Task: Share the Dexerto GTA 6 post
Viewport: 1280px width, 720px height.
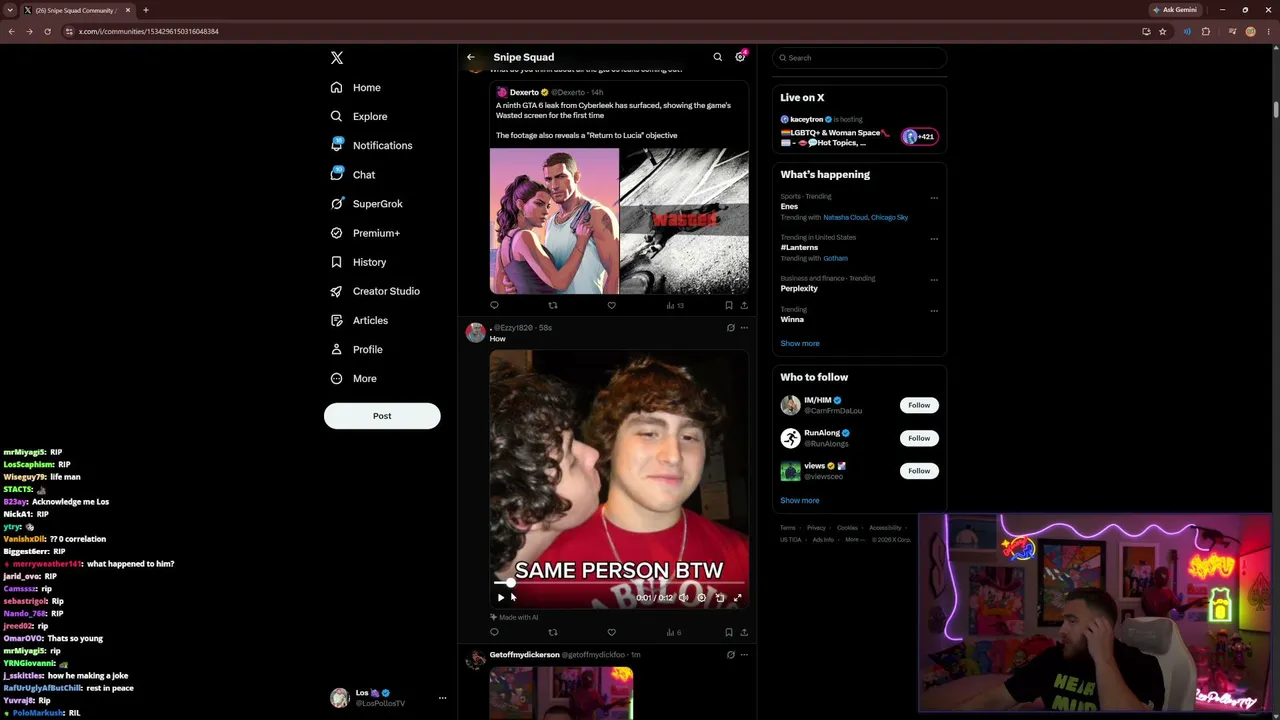Action: (x=743, y=305)
